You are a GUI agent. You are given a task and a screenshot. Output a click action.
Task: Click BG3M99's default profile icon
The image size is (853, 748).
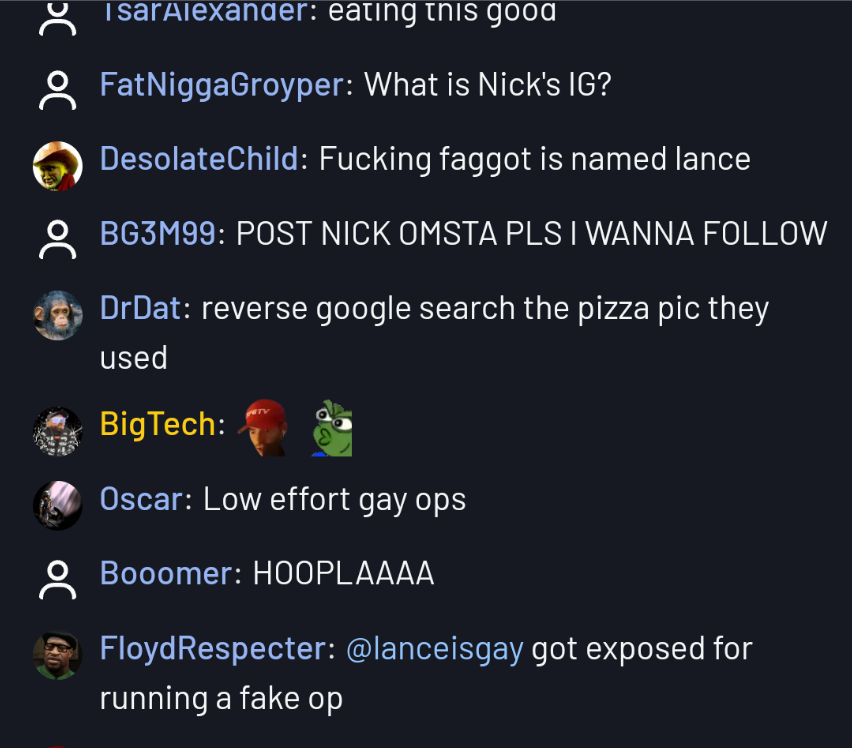pos(58,239)
